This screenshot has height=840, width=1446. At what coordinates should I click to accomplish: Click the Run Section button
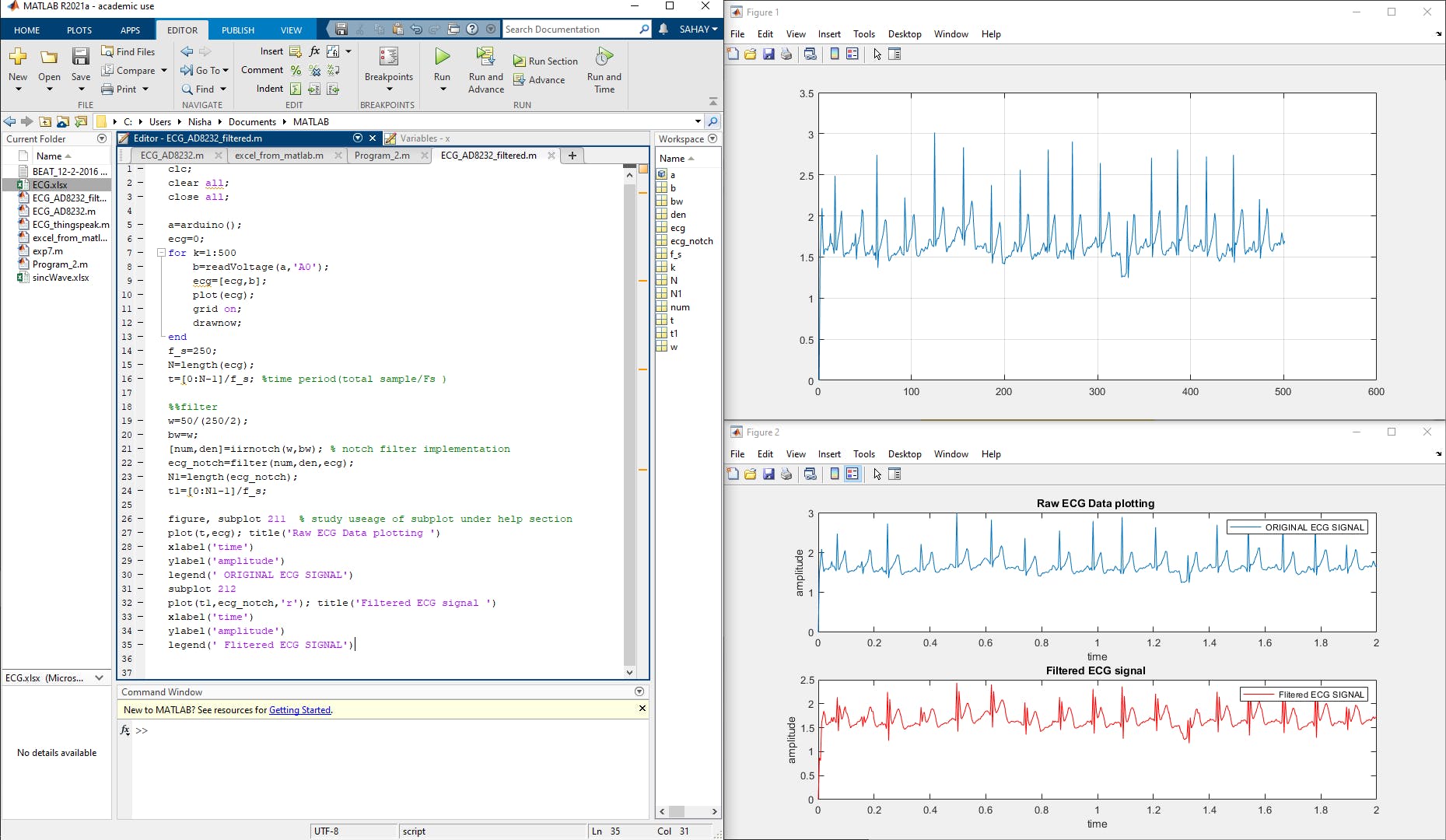pos(545,61)
